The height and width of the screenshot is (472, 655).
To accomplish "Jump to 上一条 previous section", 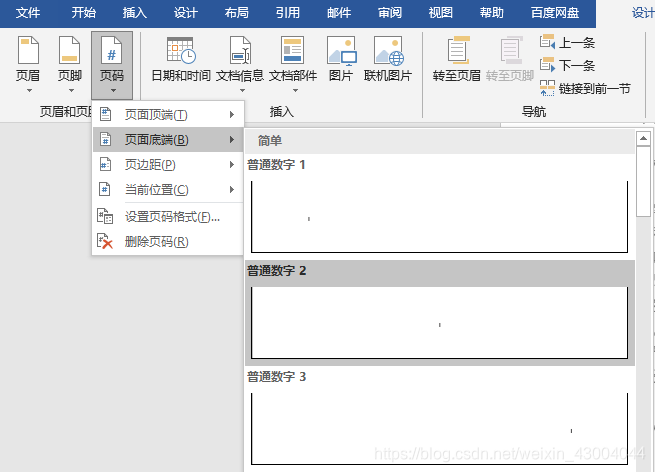I will (567, 42).
